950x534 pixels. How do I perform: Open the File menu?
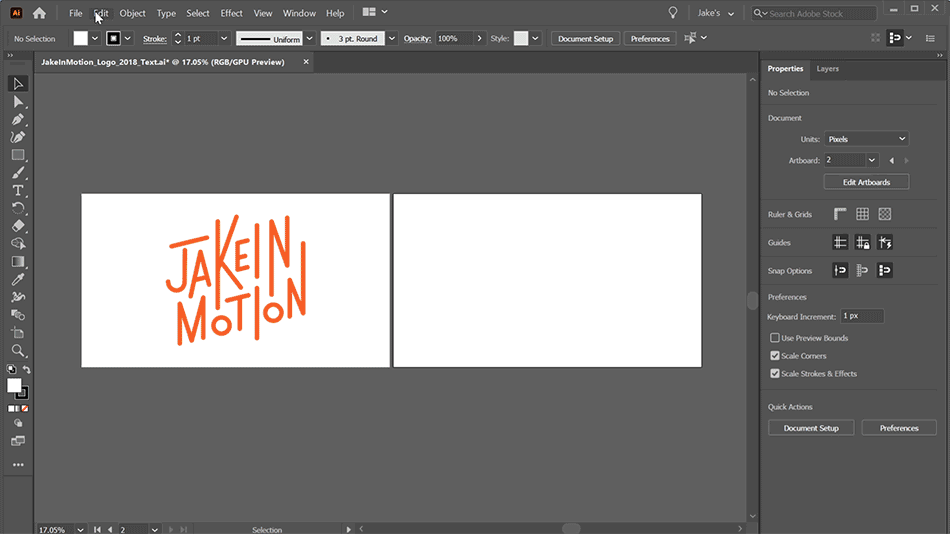click(76, 13)
